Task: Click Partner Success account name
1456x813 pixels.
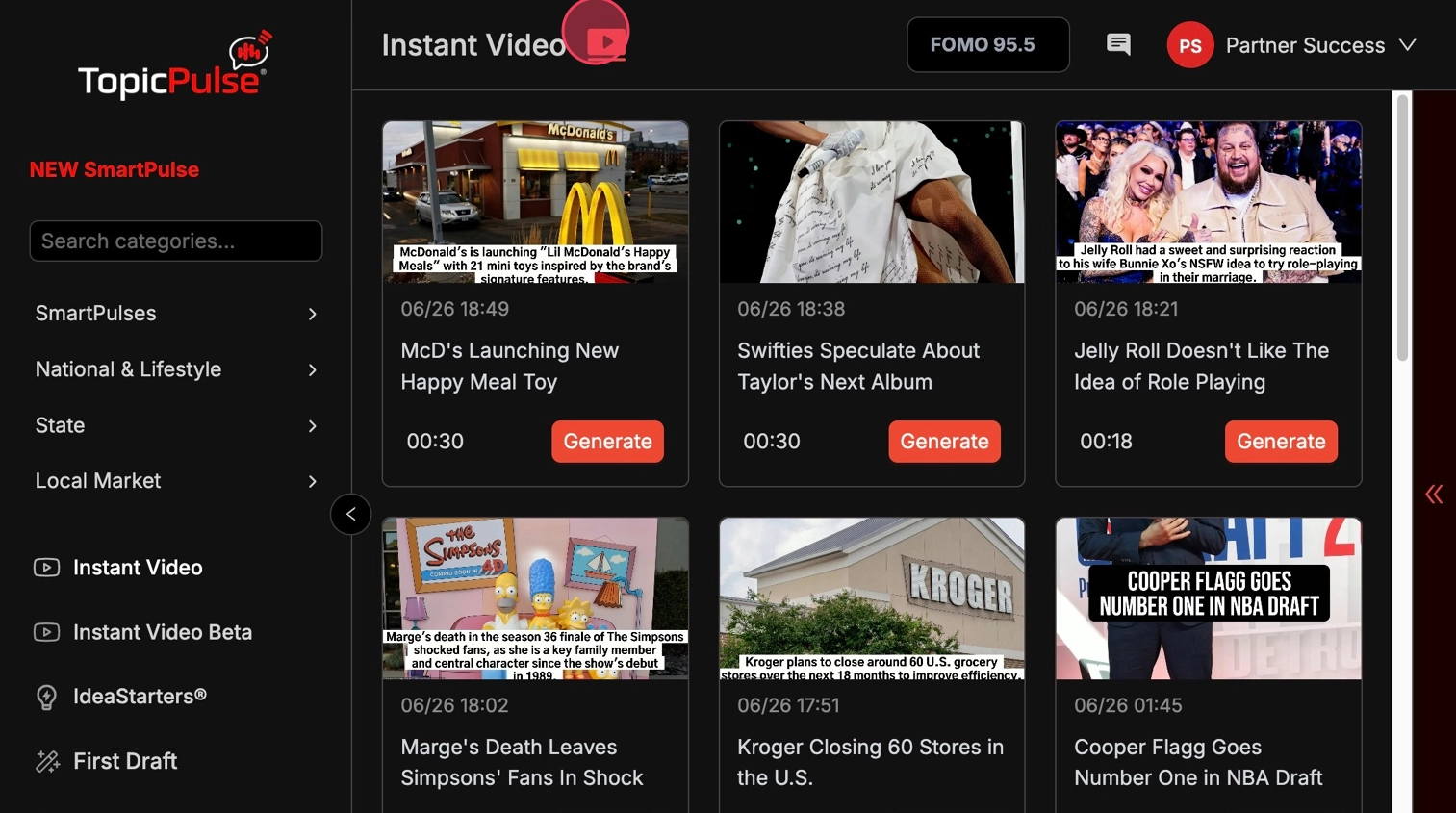Action: pos(1305,45)
